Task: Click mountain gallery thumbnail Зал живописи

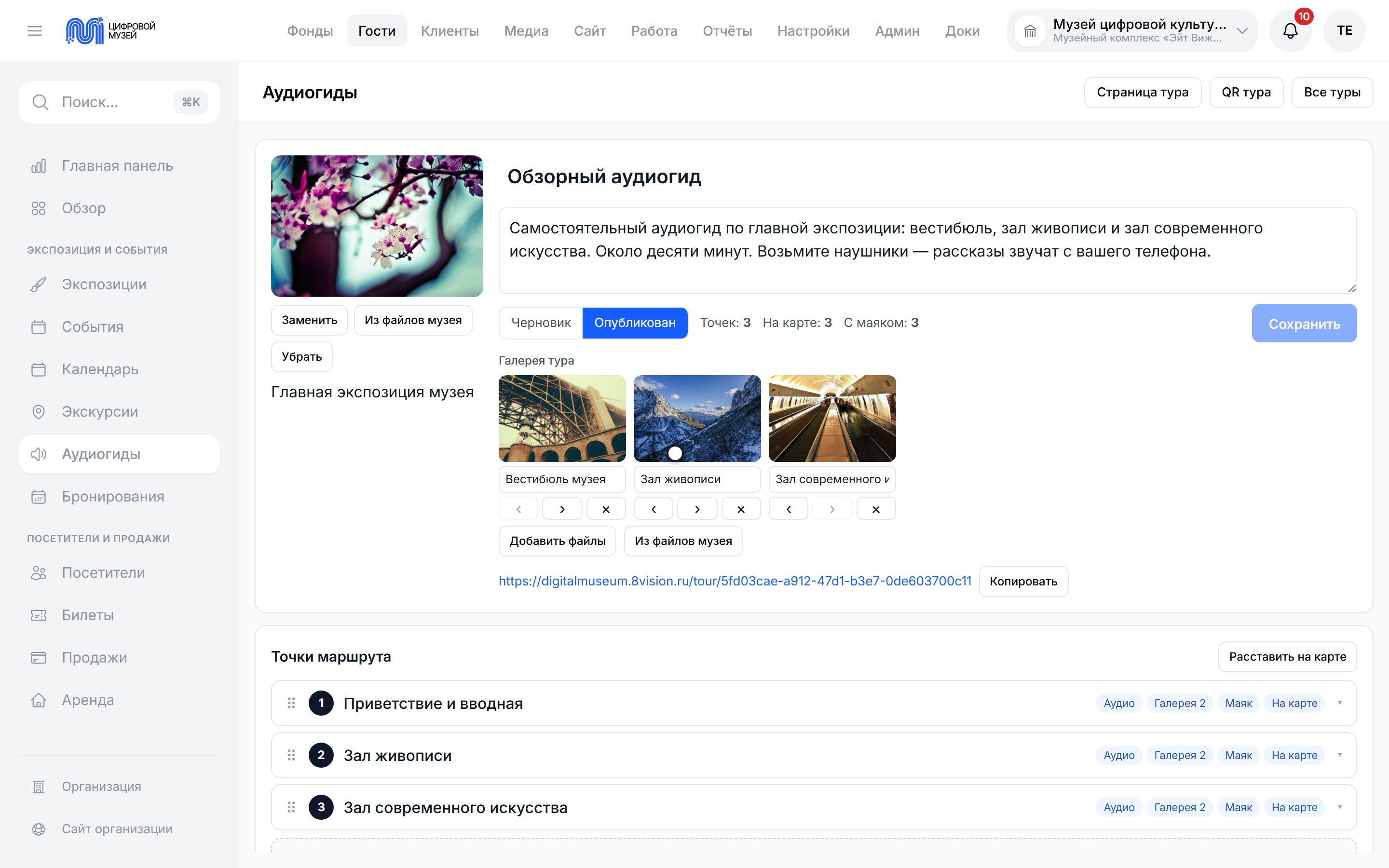Action: coord(697,419)
